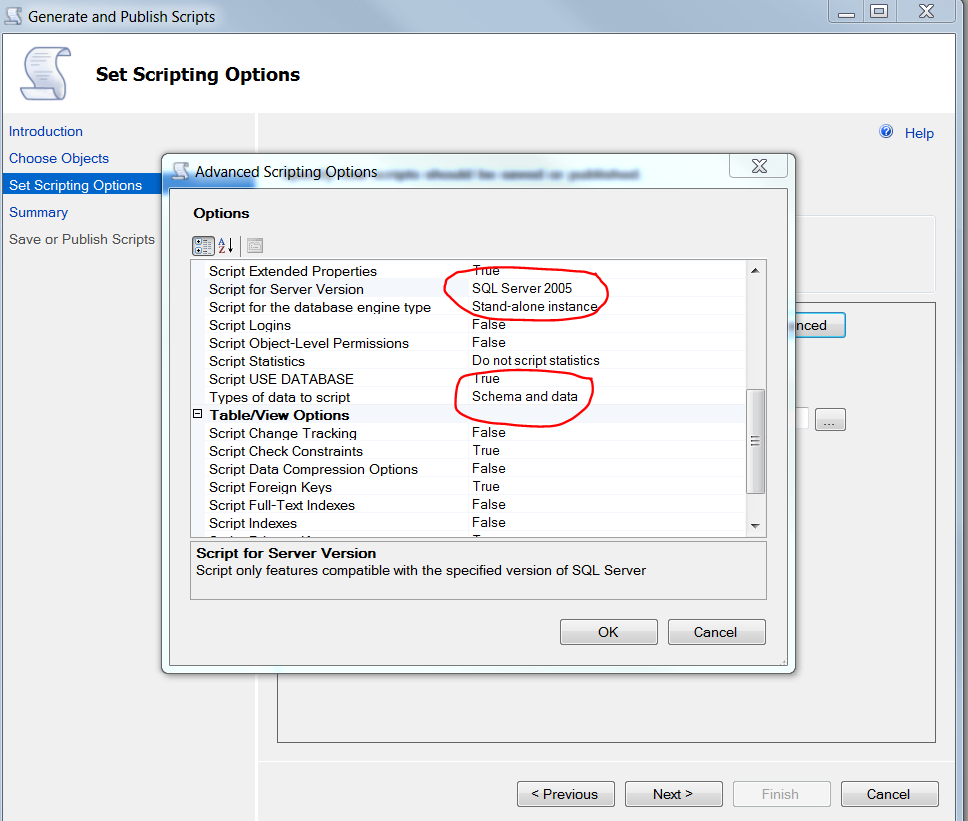Toggle the Script Logins False value
Screen dimensions: 968x821
(489, 325)
